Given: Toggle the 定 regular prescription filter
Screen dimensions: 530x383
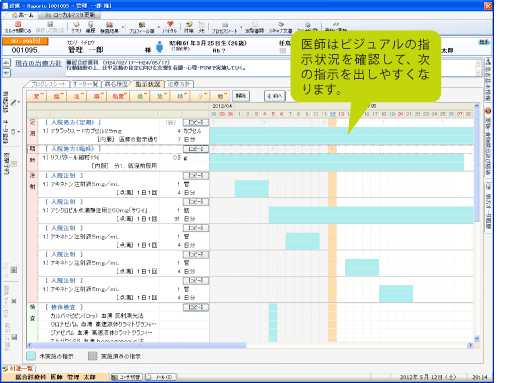Looking at the screenshot, I should pos(36,96).
